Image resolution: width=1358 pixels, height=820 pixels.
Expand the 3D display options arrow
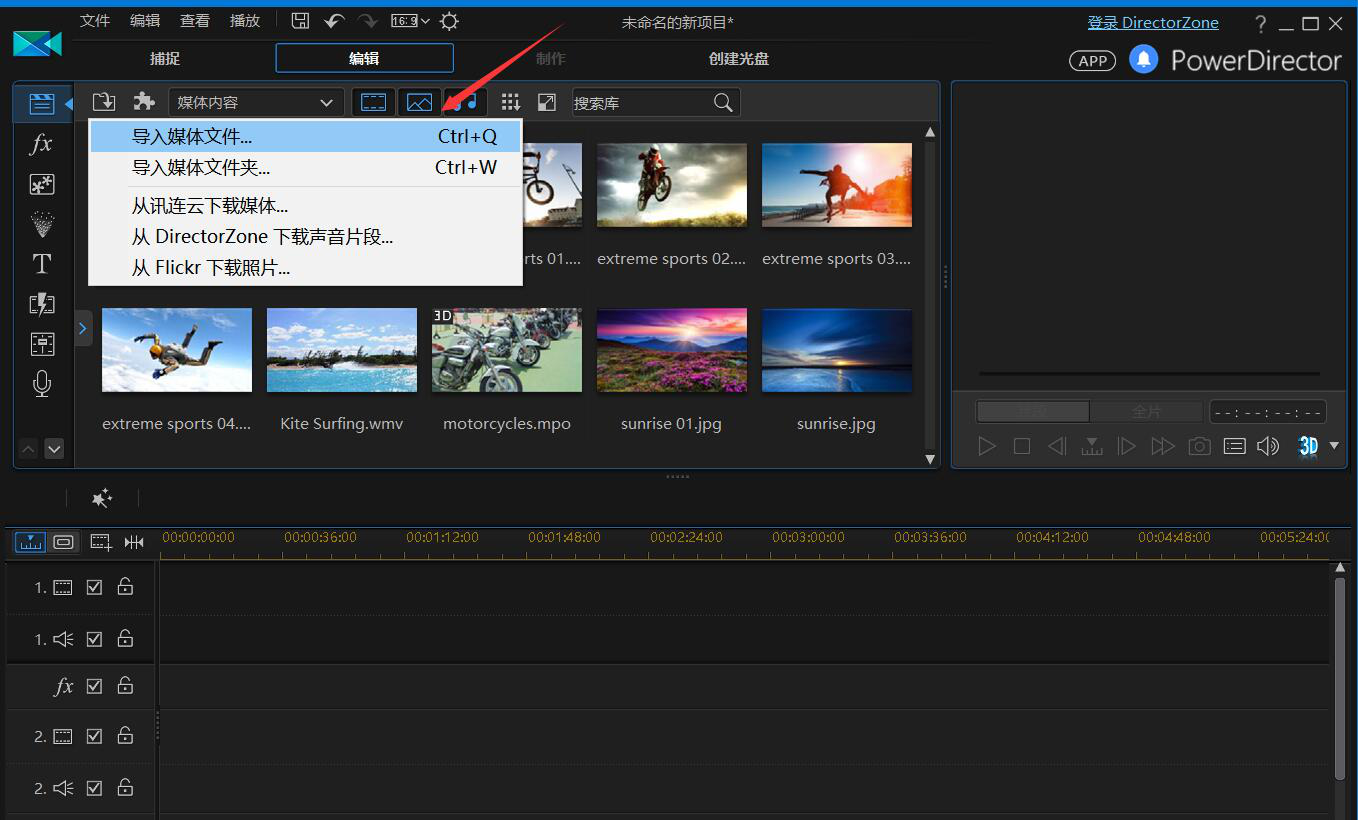click(x=1333, y=446)
